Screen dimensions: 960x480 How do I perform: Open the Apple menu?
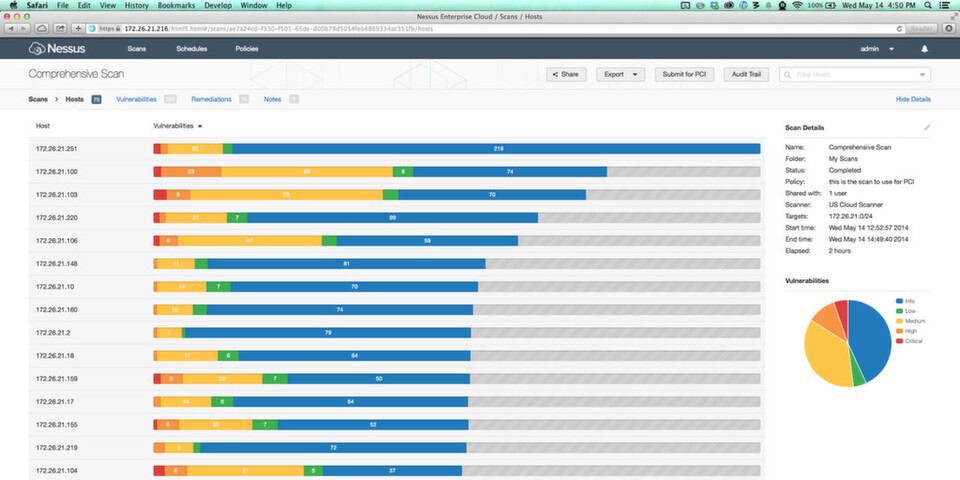click(x=13, y=5)
